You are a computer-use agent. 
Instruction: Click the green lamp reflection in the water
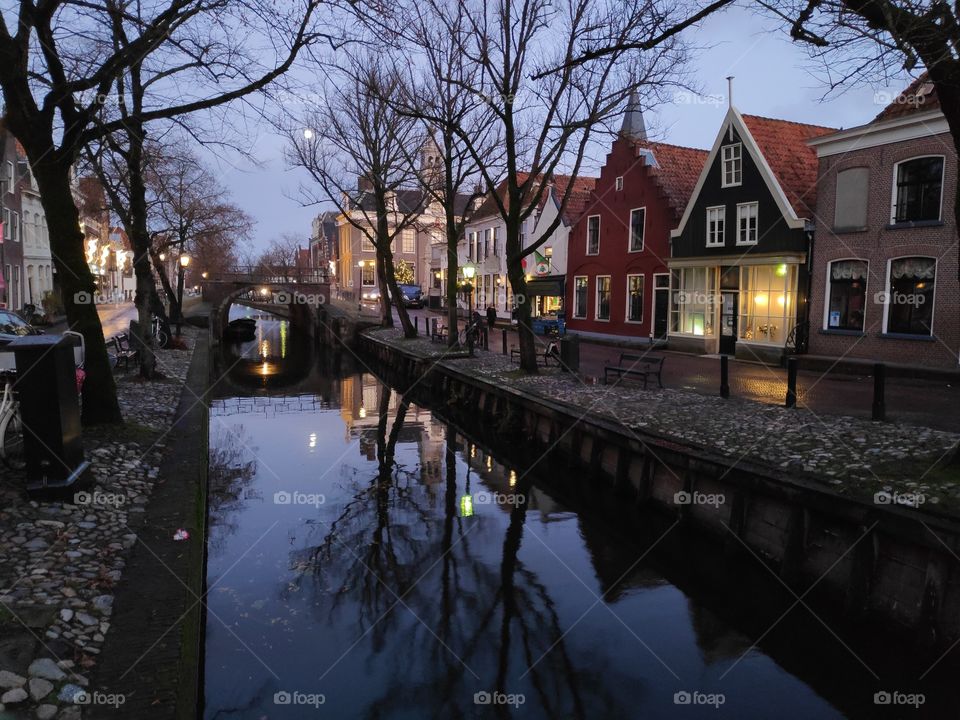click(x=466, y=504)
